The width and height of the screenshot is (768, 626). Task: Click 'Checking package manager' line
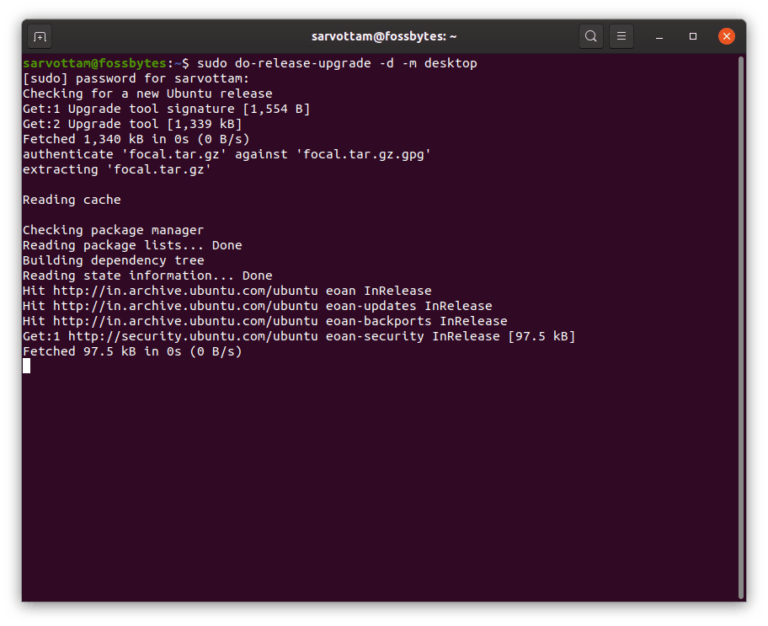[x=113, y=230]
